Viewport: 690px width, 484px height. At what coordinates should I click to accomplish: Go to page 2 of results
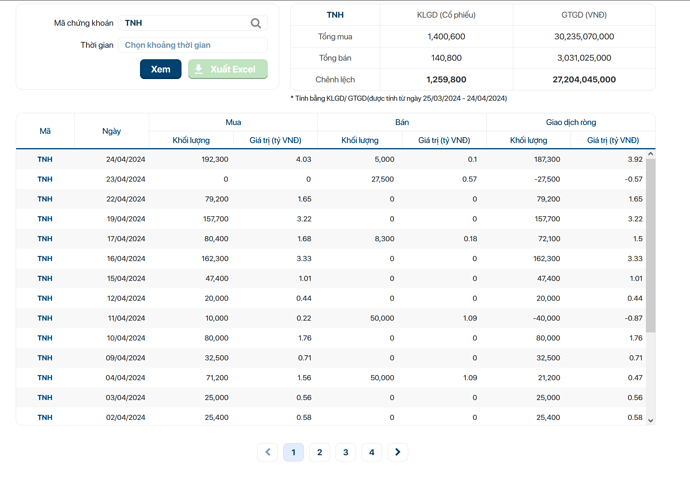point(319,452)
